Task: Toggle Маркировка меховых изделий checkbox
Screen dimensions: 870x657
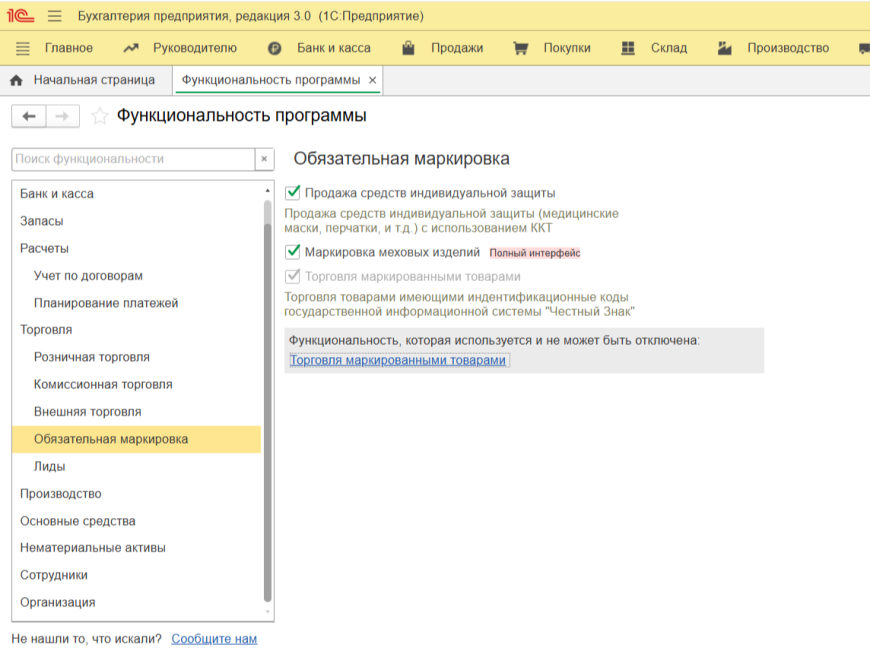Action: [293, 252]
